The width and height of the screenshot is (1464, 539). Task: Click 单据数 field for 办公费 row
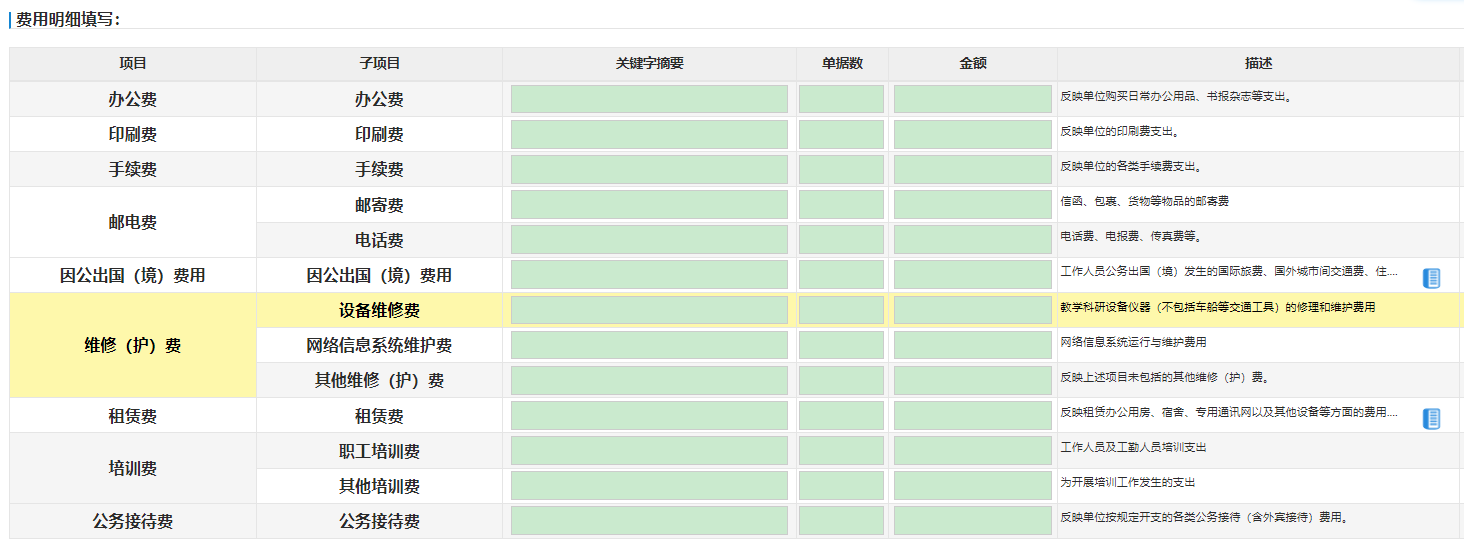[x=841, y=99]
